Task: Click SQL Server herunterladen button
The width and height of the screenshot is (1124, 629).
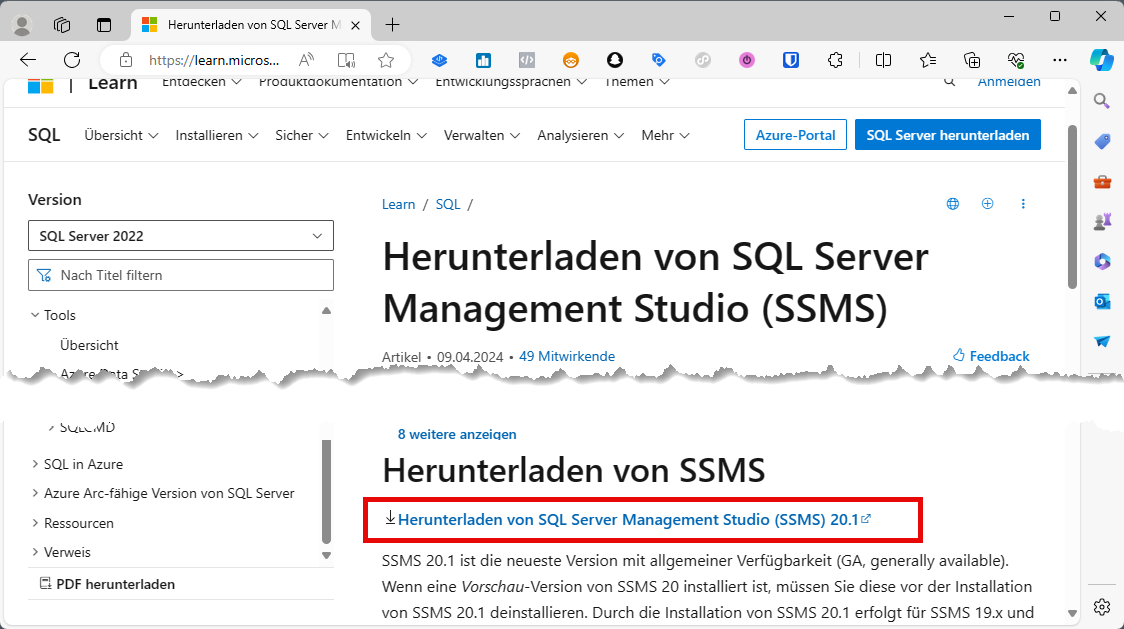Action: pos(947,133)
